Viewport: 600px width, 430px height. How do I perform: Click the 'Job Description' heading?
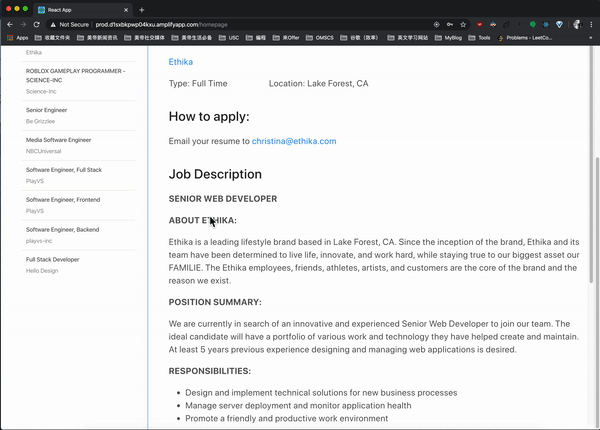click(215, 174)
